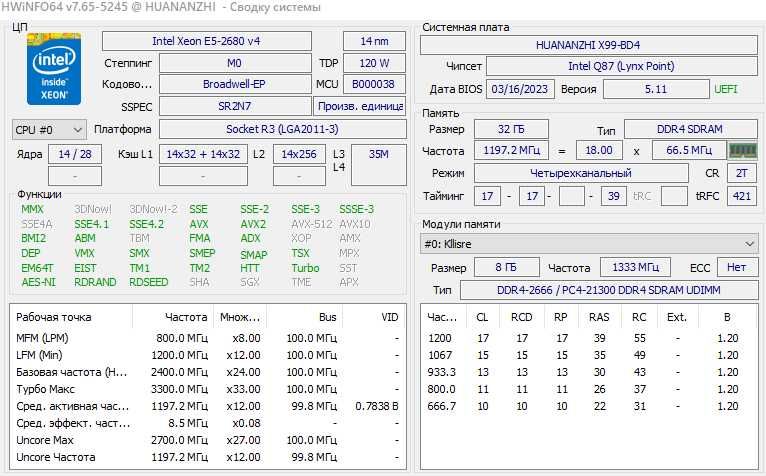
Task: Click the Произв. единица button
Action: click(x=360, y=106)
